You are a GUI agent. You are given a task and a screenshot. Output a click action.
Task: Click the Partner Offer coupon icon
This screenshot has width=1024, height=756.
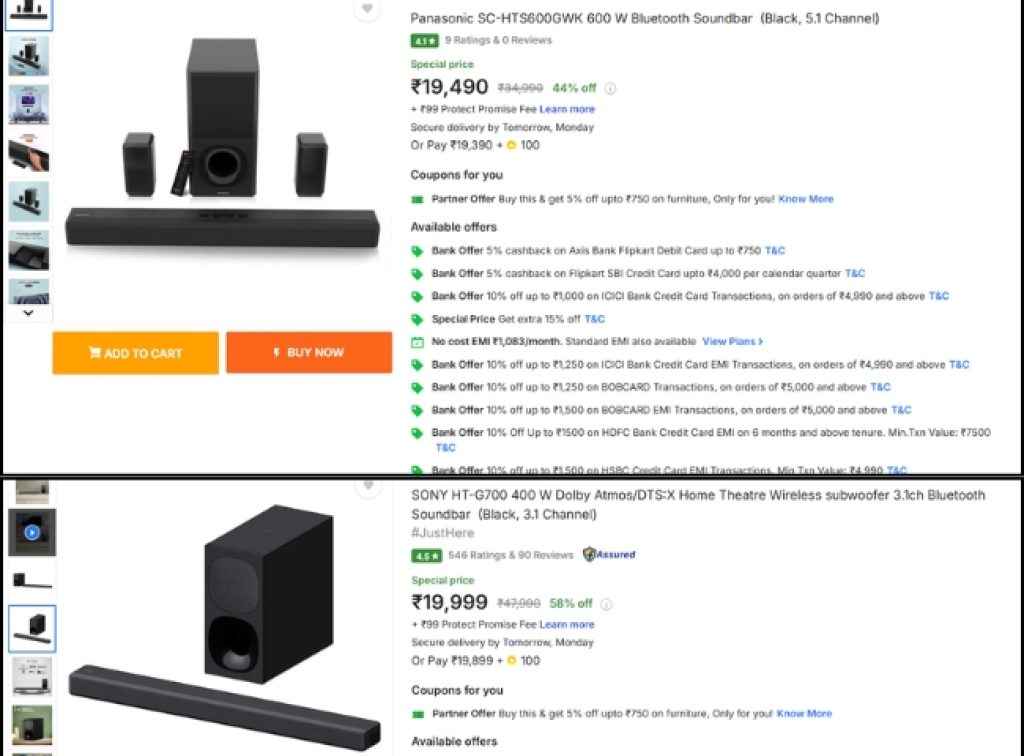pyautogui.click(x=415, y=199)
